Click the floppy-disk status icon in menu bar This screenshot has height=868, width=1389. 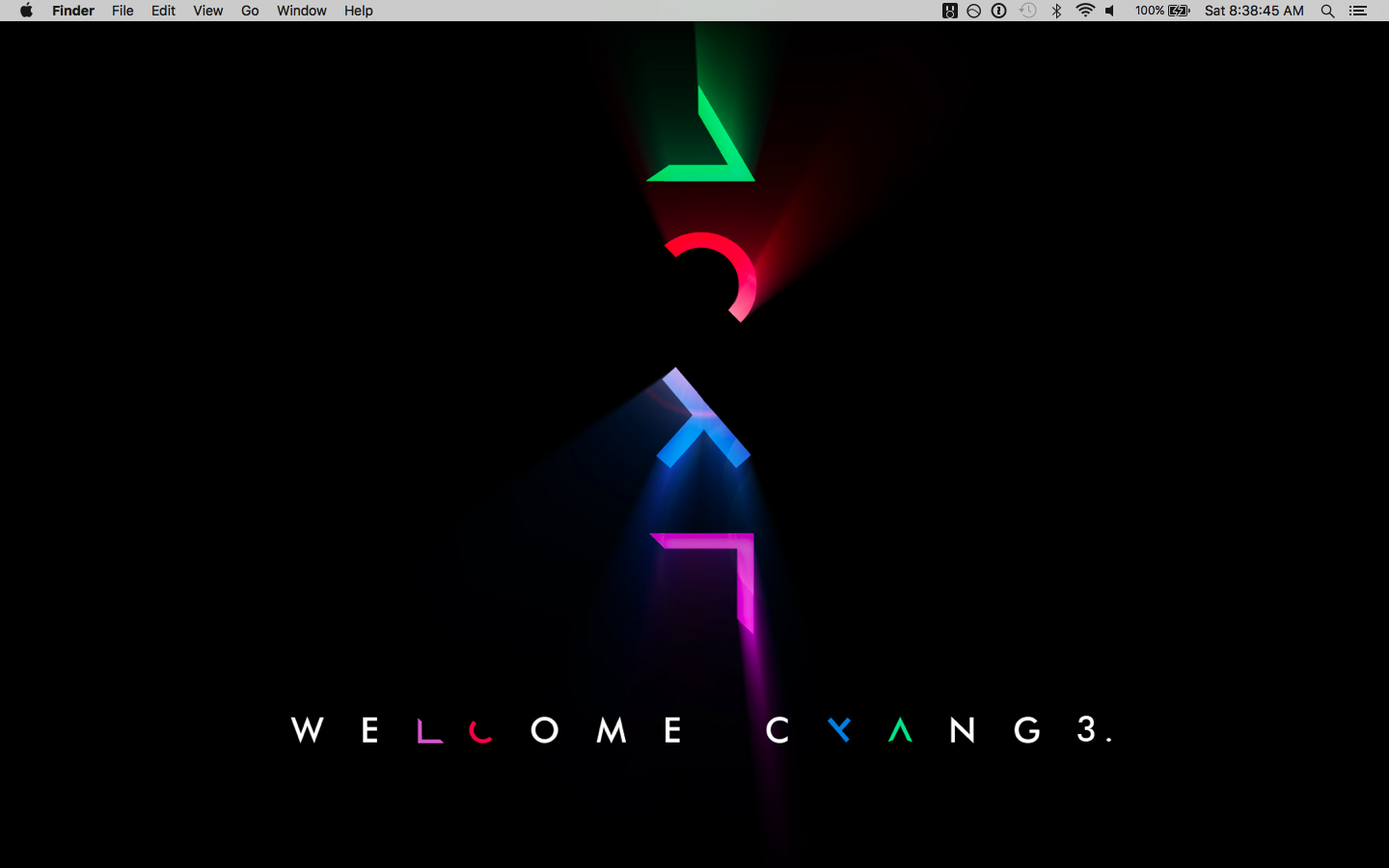[949, 11]
